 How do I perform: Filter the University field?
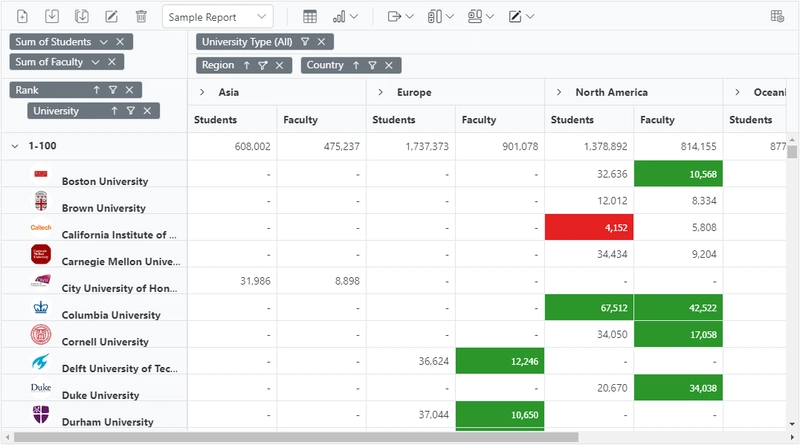click(131, 111)
